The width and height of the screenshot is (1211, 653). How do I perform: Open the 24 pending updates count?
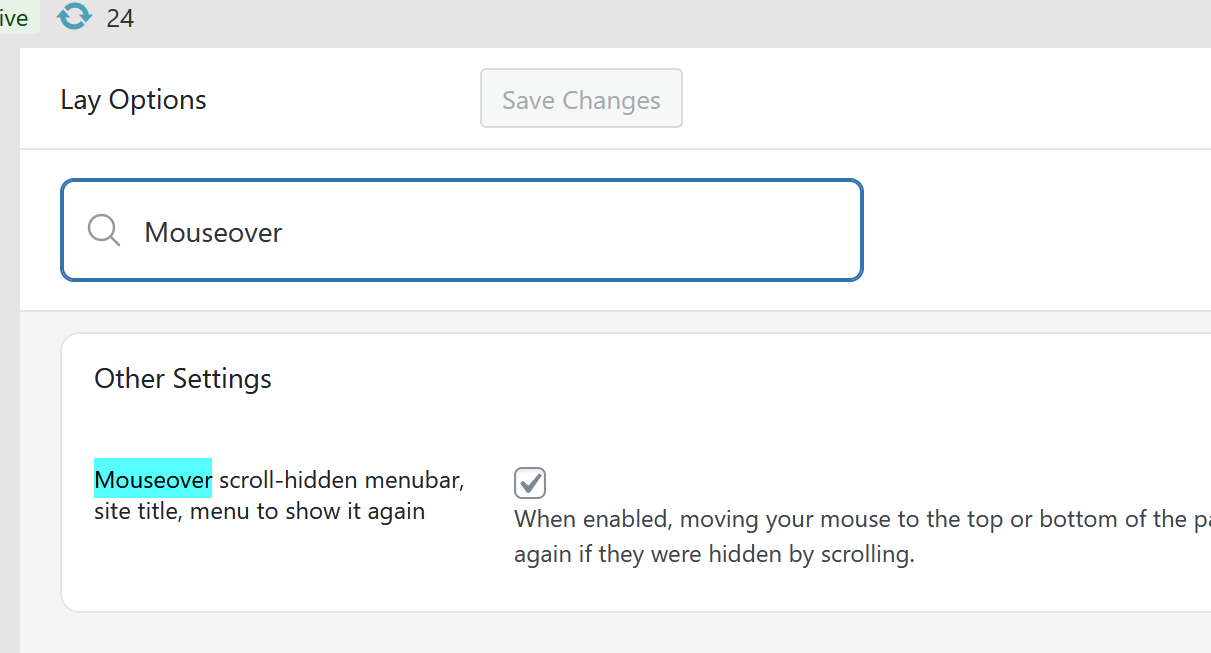(x=120, y=18)
